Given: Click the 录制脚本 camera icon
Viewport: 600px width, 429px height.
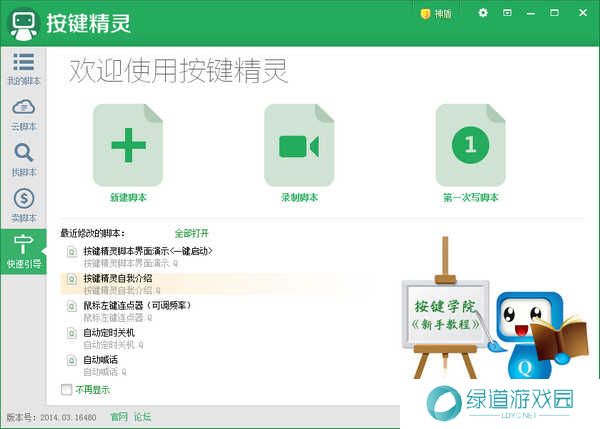Looking at the screenshot, I should [x=298, y=146].
